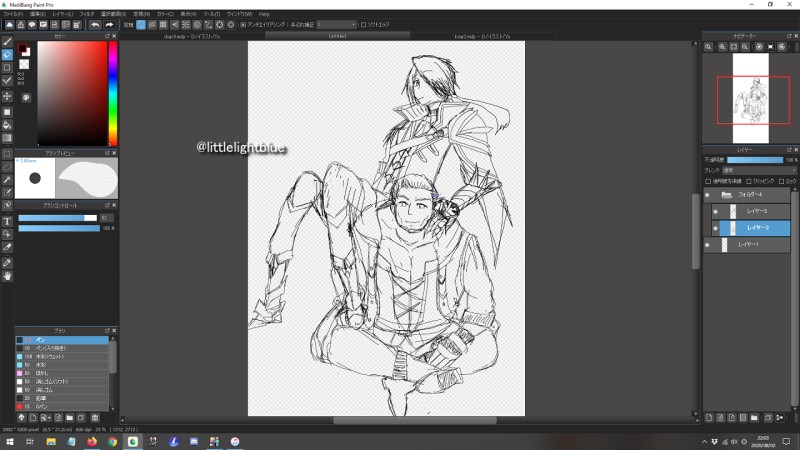
Task: Select the soft eraser brush row
Action: (x=62, y=382)
